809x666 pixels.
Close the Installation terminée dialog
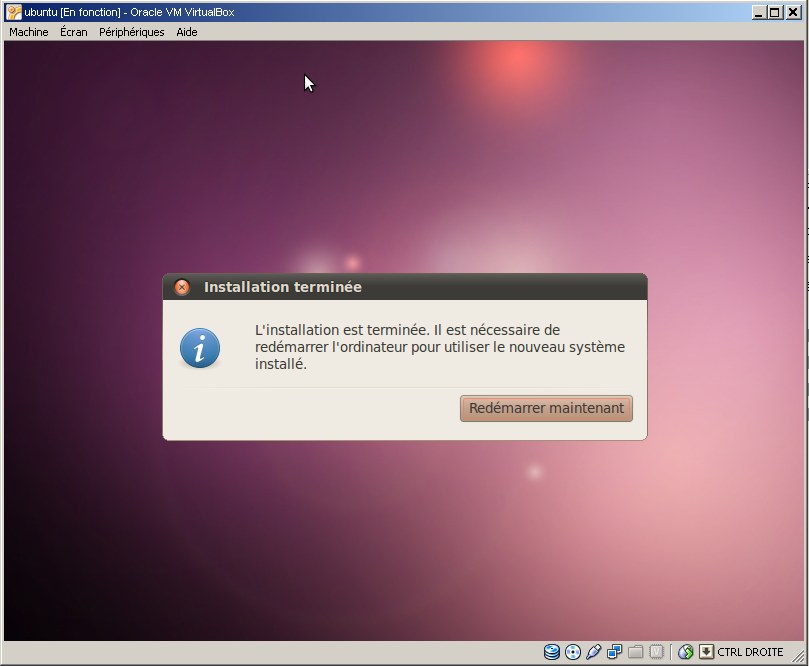(x=182, y=287)
